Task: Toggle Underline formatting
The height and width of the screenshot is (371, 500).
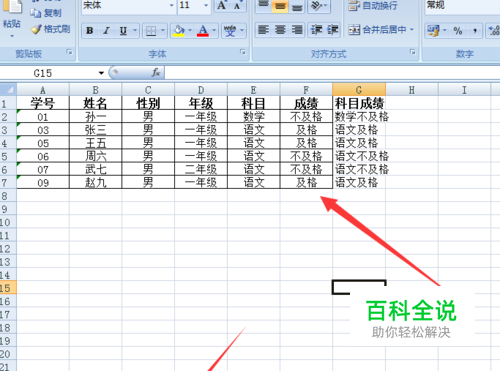Action: click(123, 31)
